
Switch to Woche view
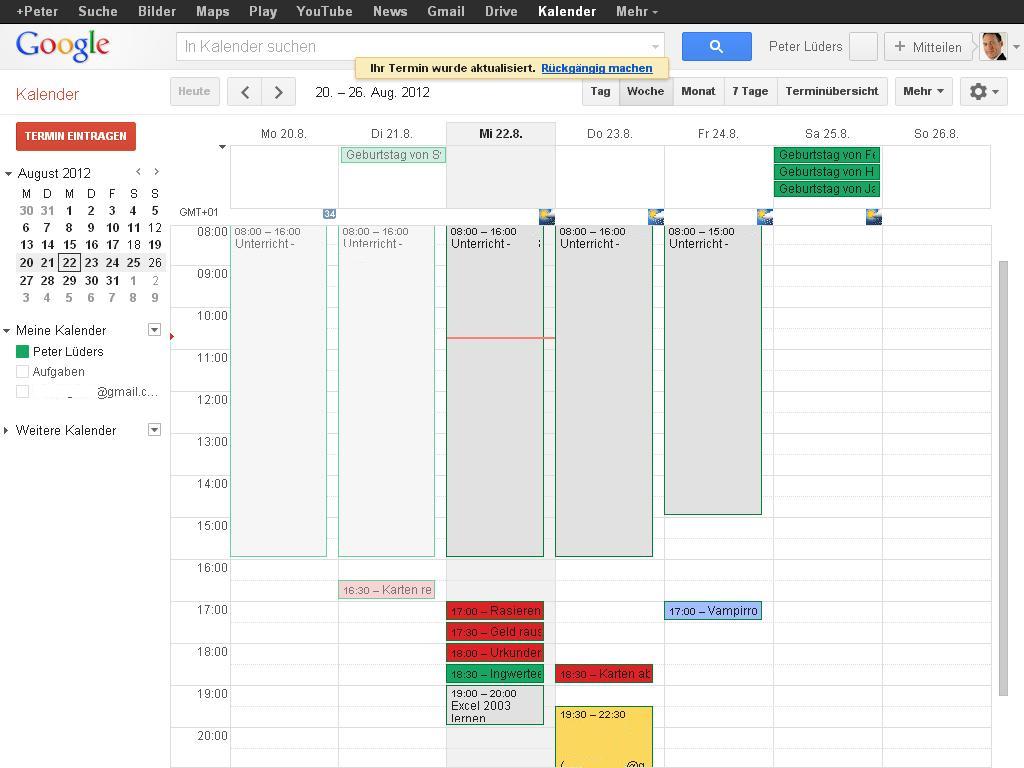pos(645,91)
